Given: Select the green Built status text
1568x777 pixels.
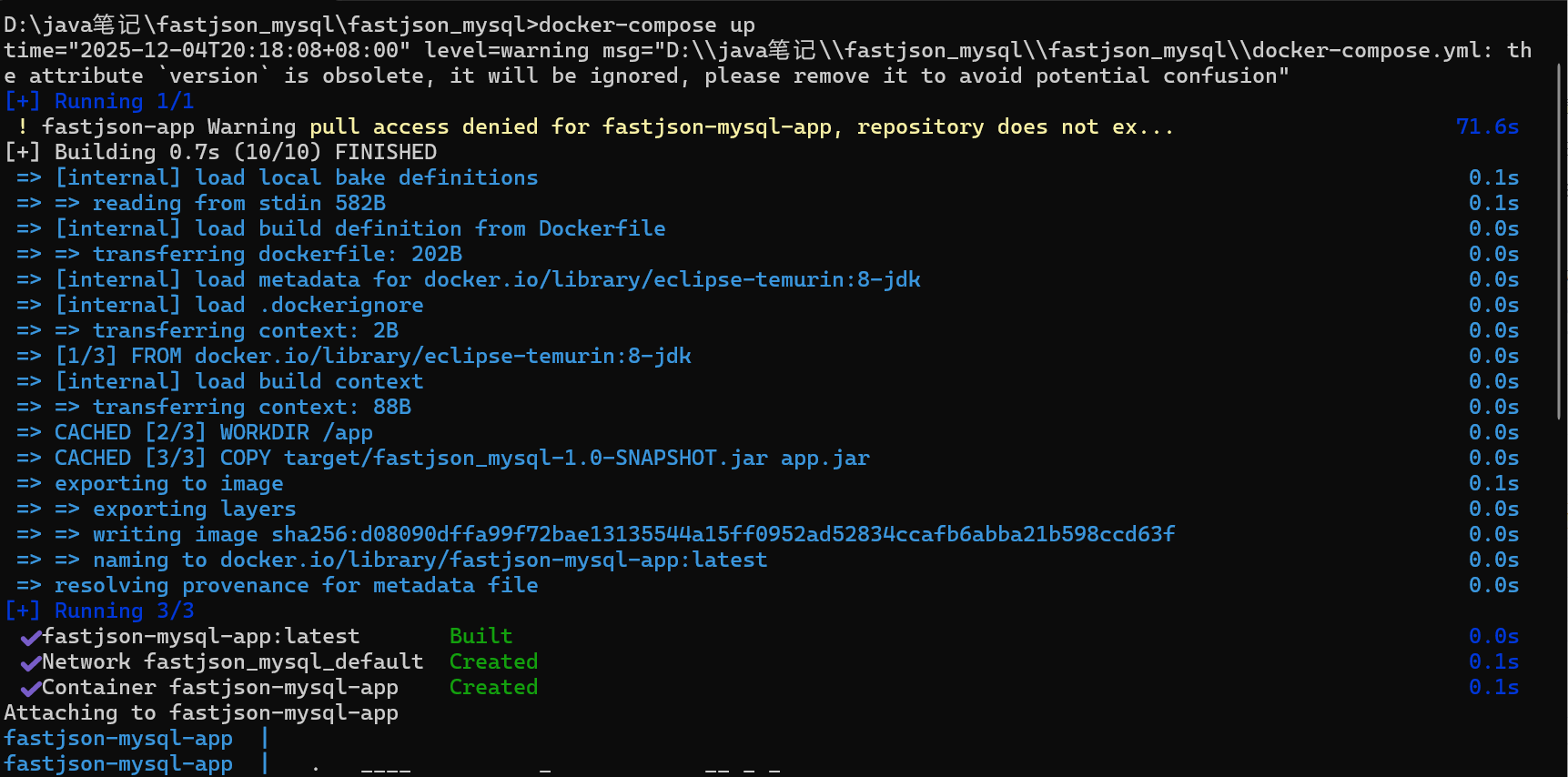Looking at the screenshot, I should [481, 637].
